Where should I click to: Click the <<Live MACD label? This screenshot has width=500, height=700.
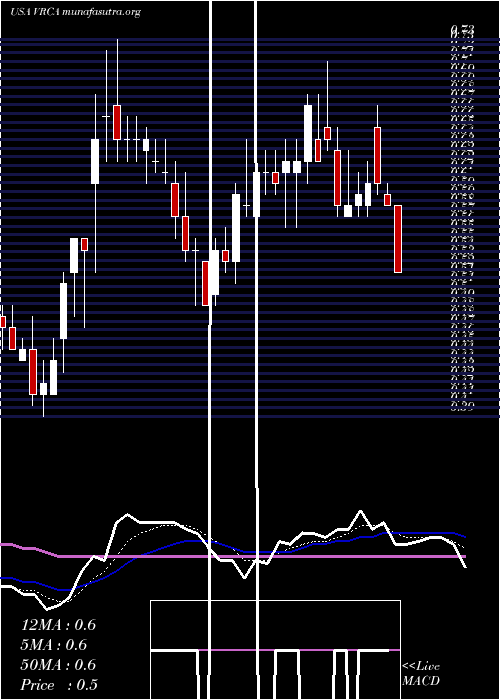tap(421, 674)
